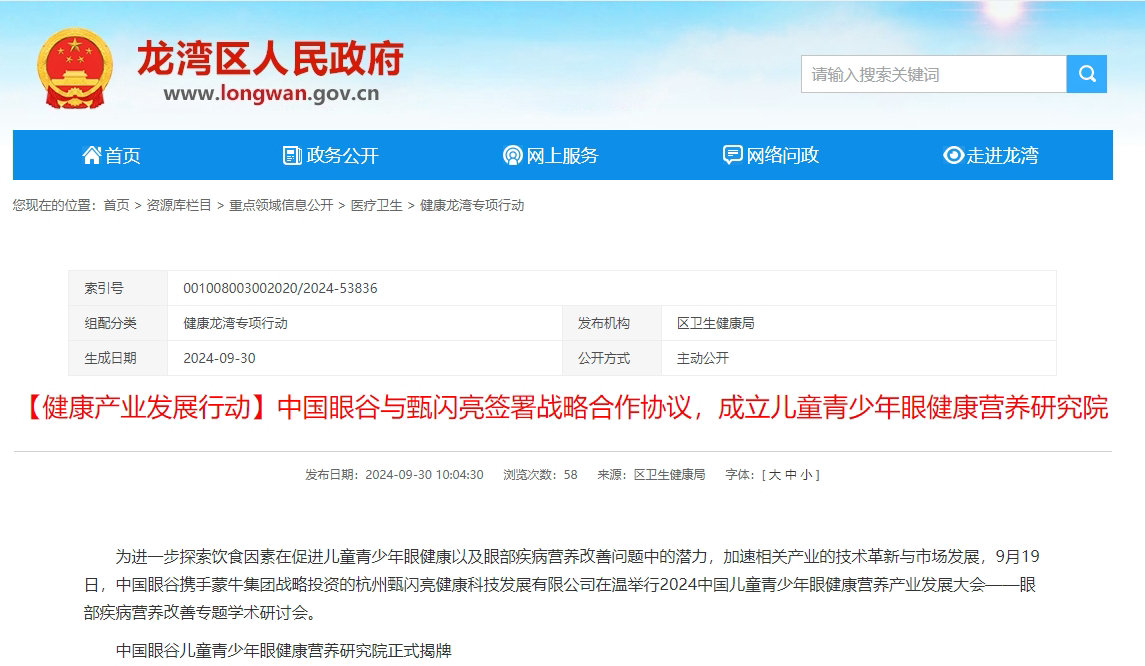The width and height of the screenshot is (1145, 666).
Task: Click the 发布机构 label cell
Action: tap(612, 324)
